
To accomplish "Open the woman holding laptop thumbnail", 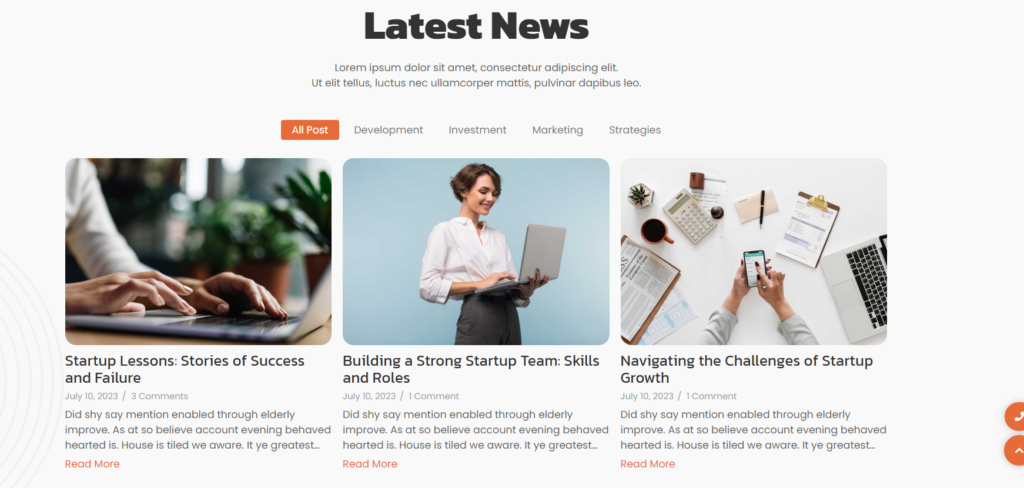I will pyautogui.click(x=476, y=252).
